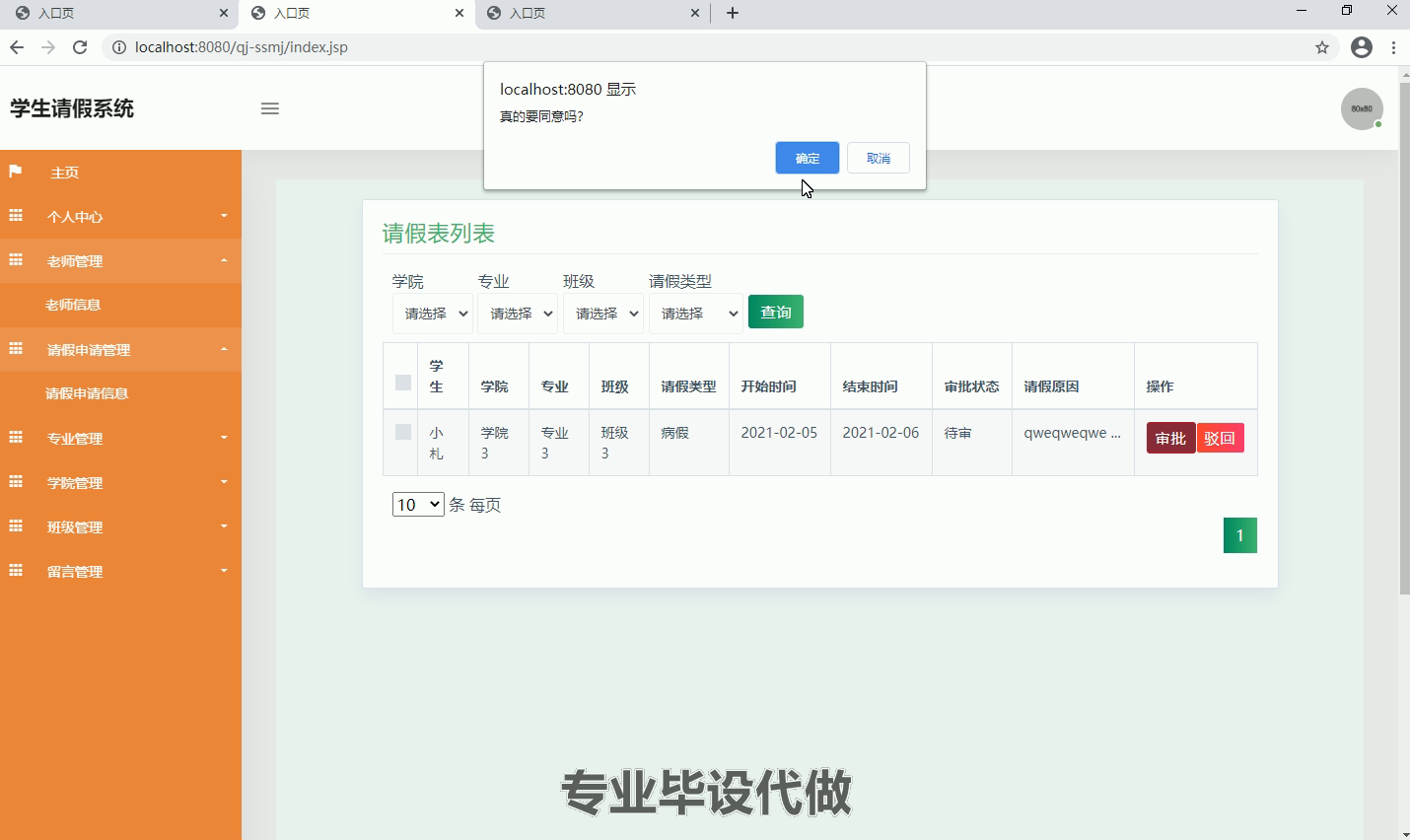This screenshot has width=1410, height=840.
Task: Click the grid icon beside 专业管理
Action: click(x=16, y=438)
